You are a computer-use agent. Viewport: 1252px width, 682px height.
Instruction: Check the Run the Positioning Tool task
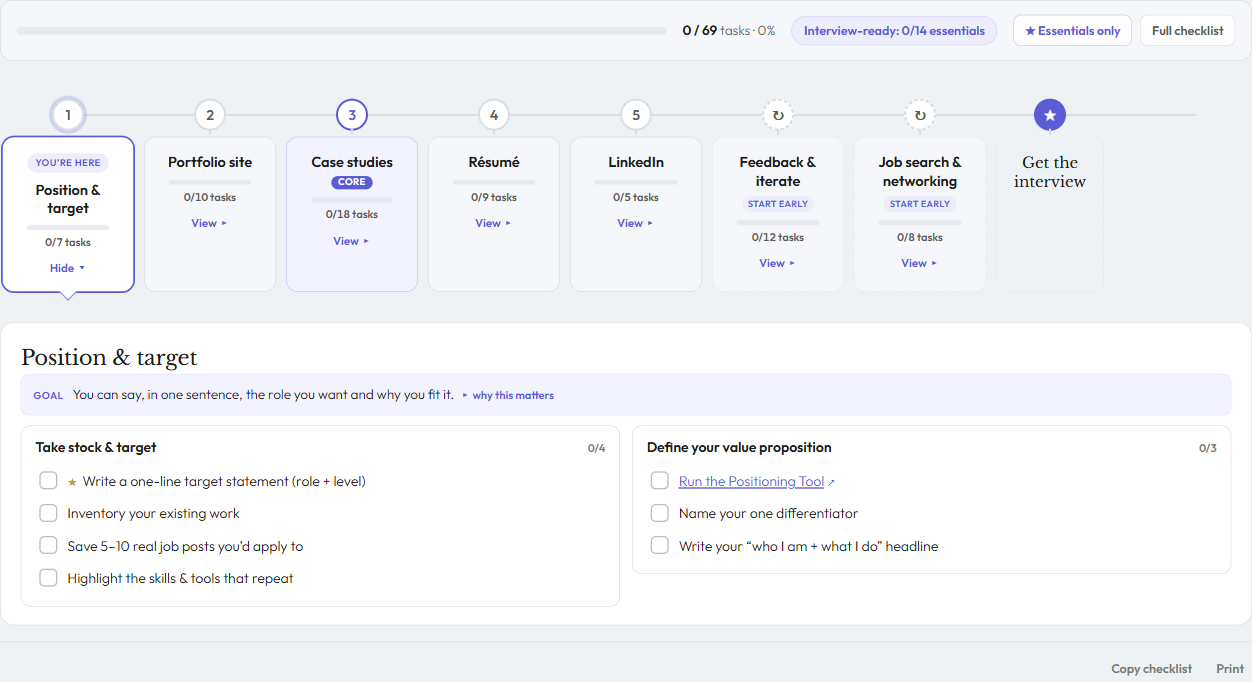(x=659, y=481)
